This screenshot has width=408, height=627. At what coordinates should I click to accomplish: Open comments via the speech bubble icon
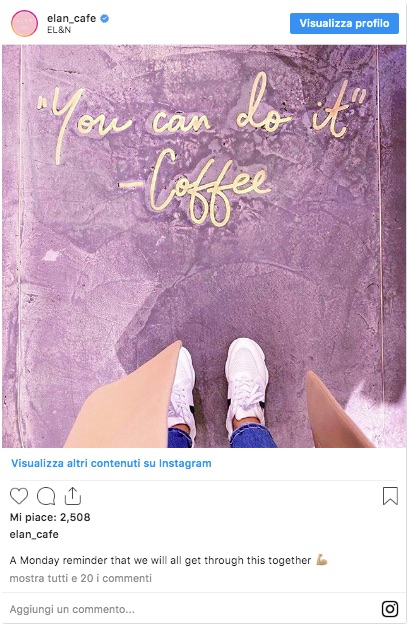tap(46, 496)
